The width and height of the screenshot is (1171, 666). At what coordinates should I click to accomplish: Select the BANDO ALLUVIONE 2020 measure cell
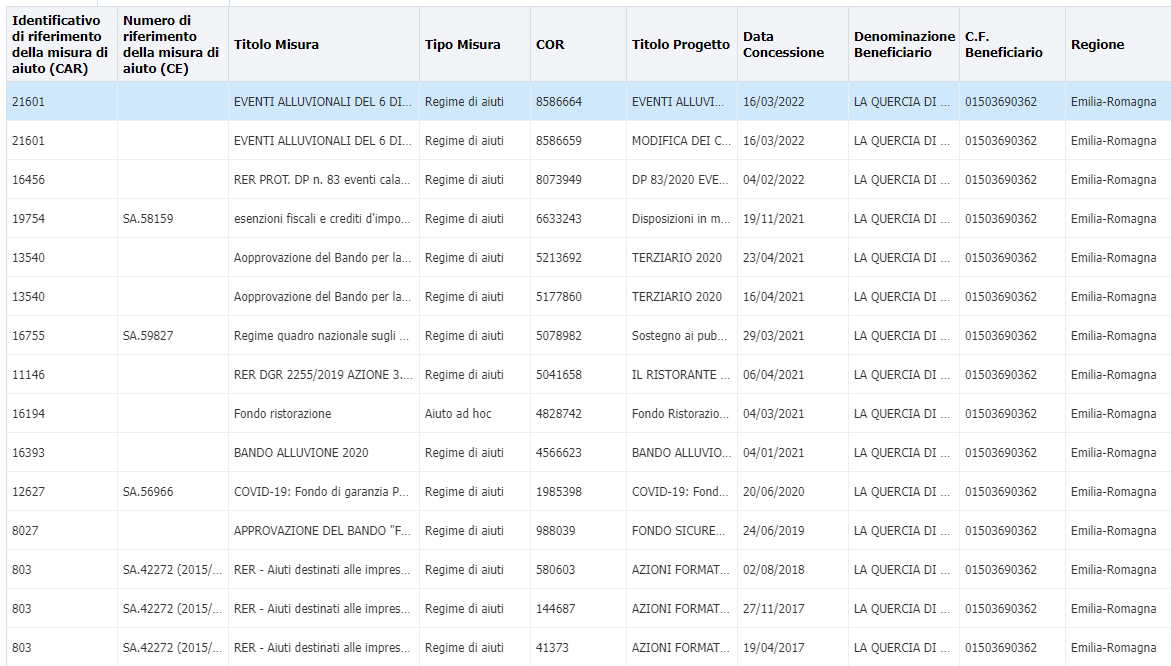301,453
